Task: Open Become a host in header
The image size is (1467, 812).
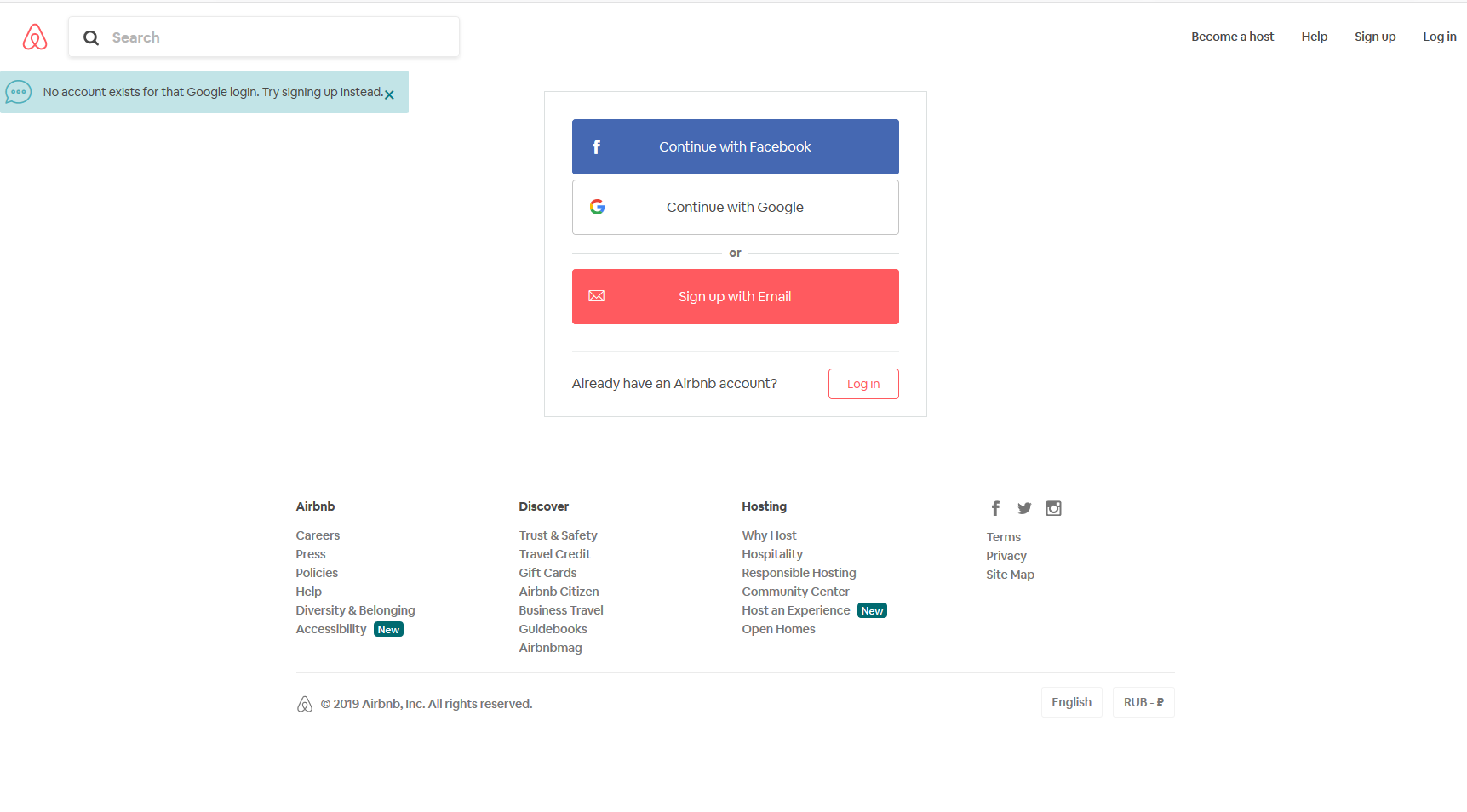Action: (1233, 37)
